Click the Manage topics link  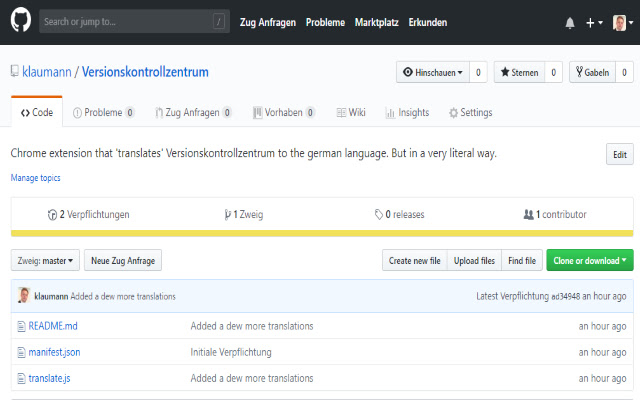coord(36,178)
